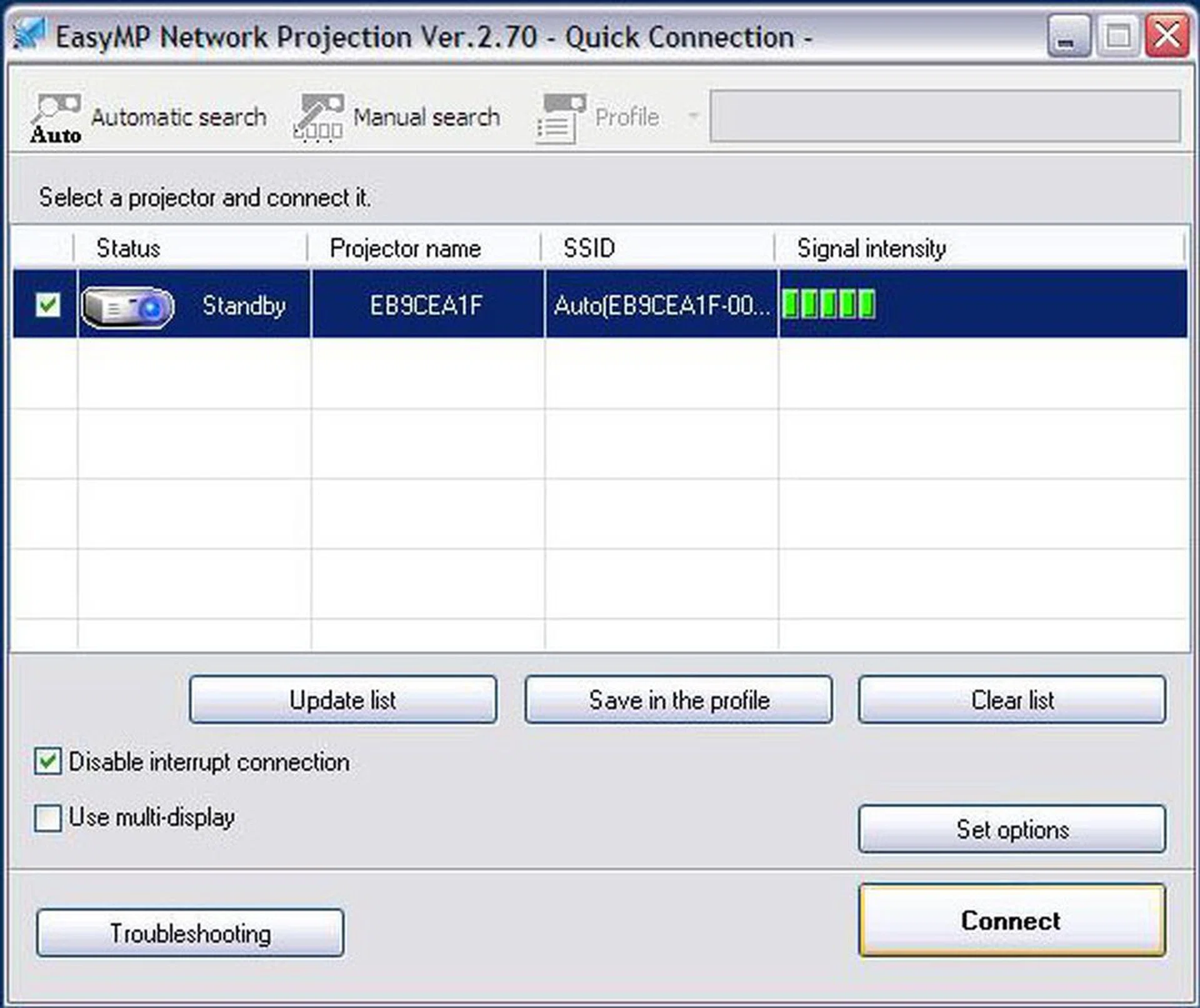
Task: Click Update list
Action: tap(342, 700)
